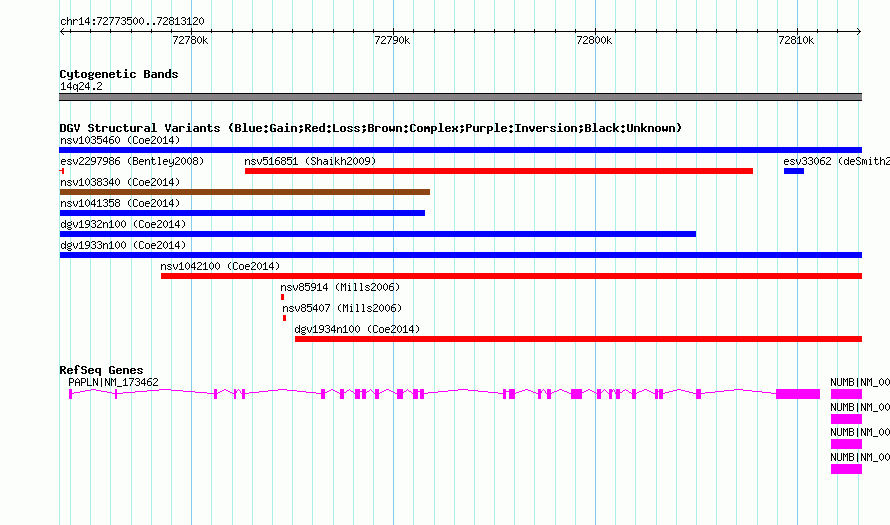Screen dimensions: 890x525
Task: Click the nsv85914 (Mills2006) label
Action: click(x=340, y=287)
